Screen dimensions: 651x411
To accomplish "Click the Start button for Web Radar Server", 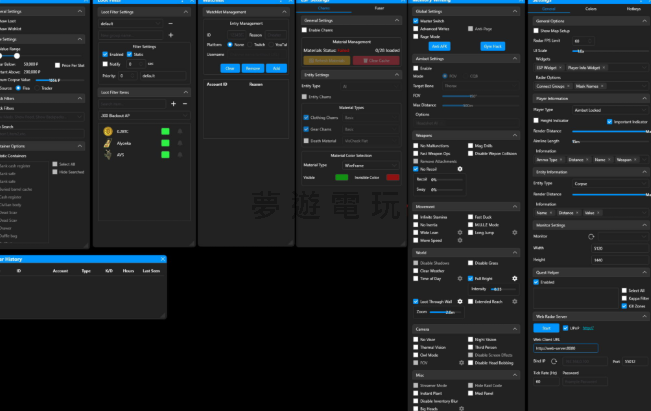I will click(545, 327).
